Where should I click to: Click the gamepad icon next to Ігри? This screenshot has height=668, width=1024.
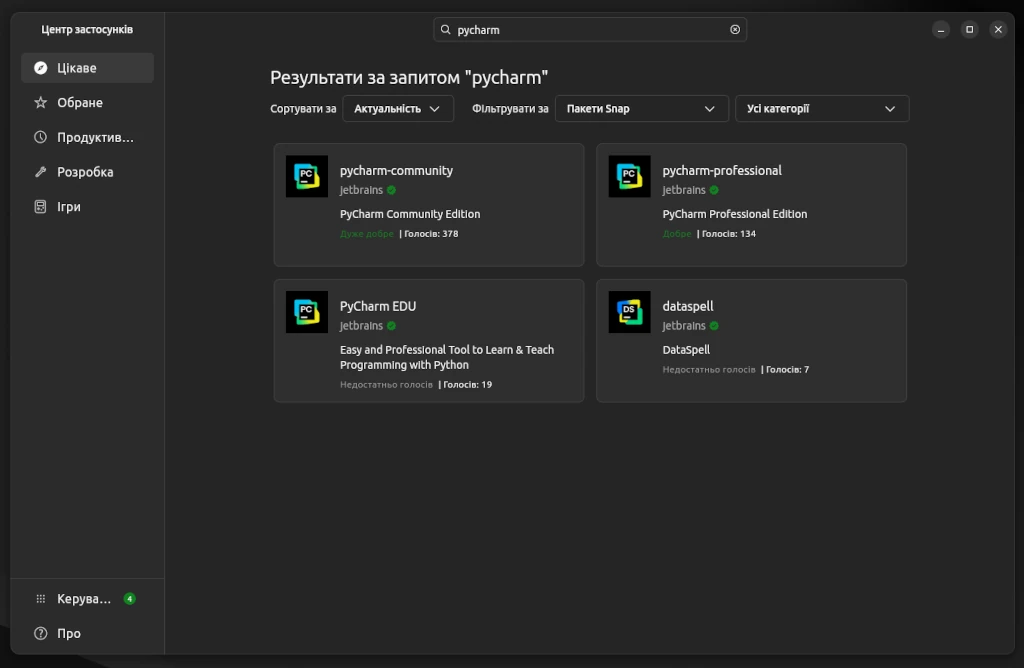coord(40,206)
